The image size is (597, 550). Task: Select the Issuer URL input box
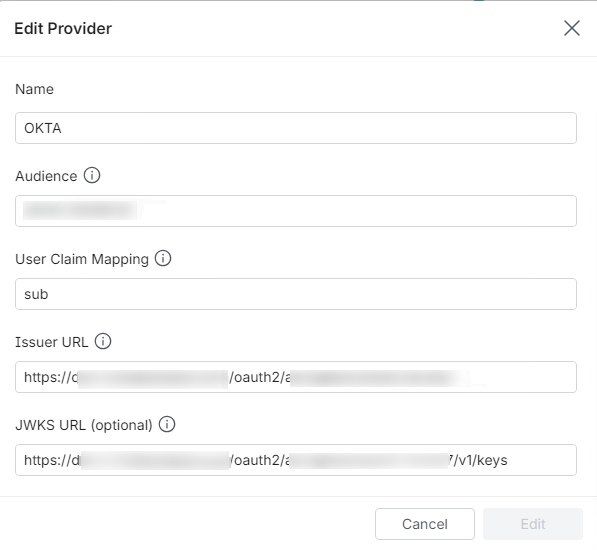296,377
